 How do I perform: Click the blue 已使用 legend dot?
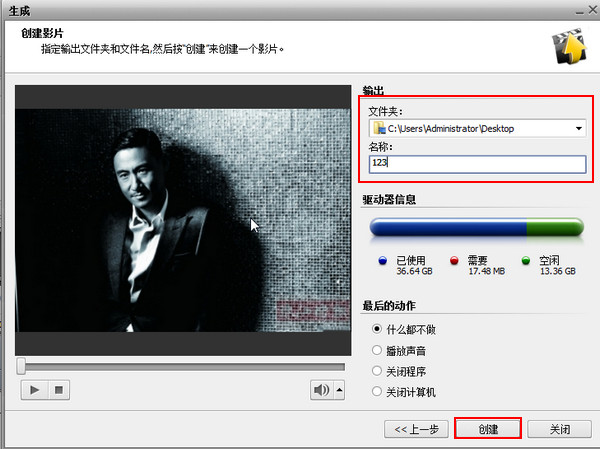[382, 261]
